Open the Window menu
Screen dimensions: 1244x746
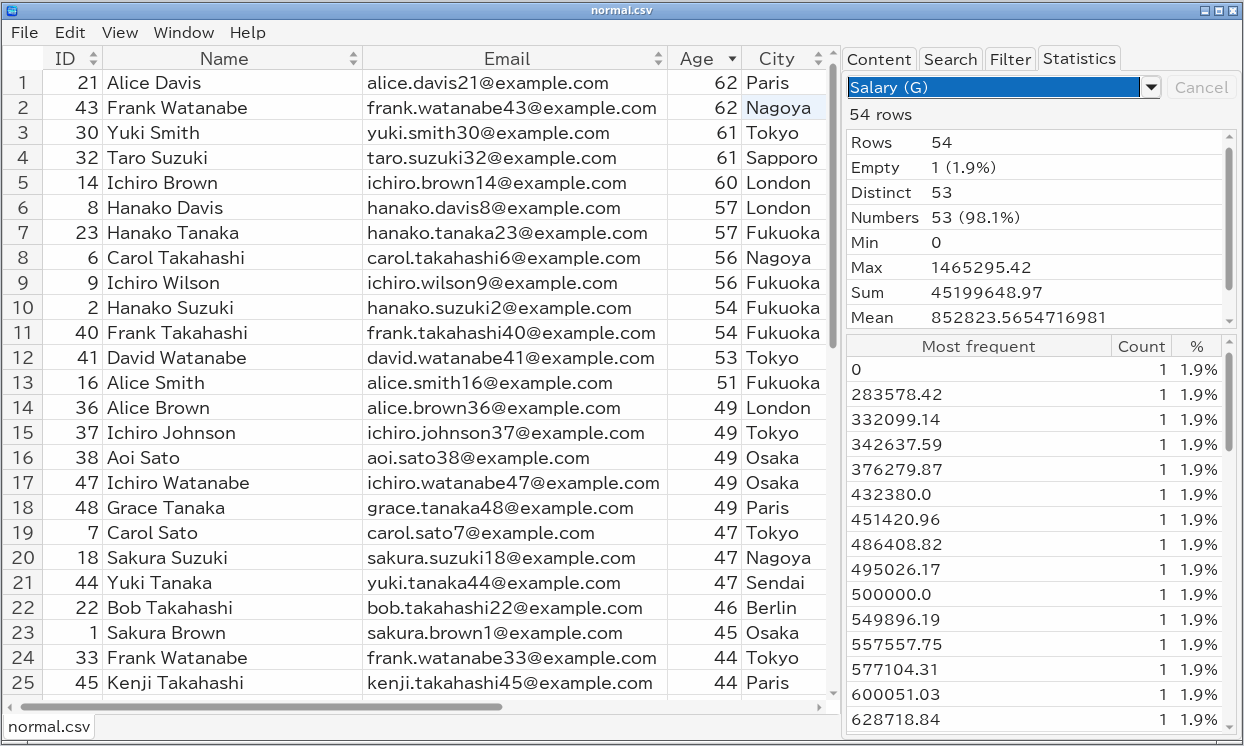[184, 33]
